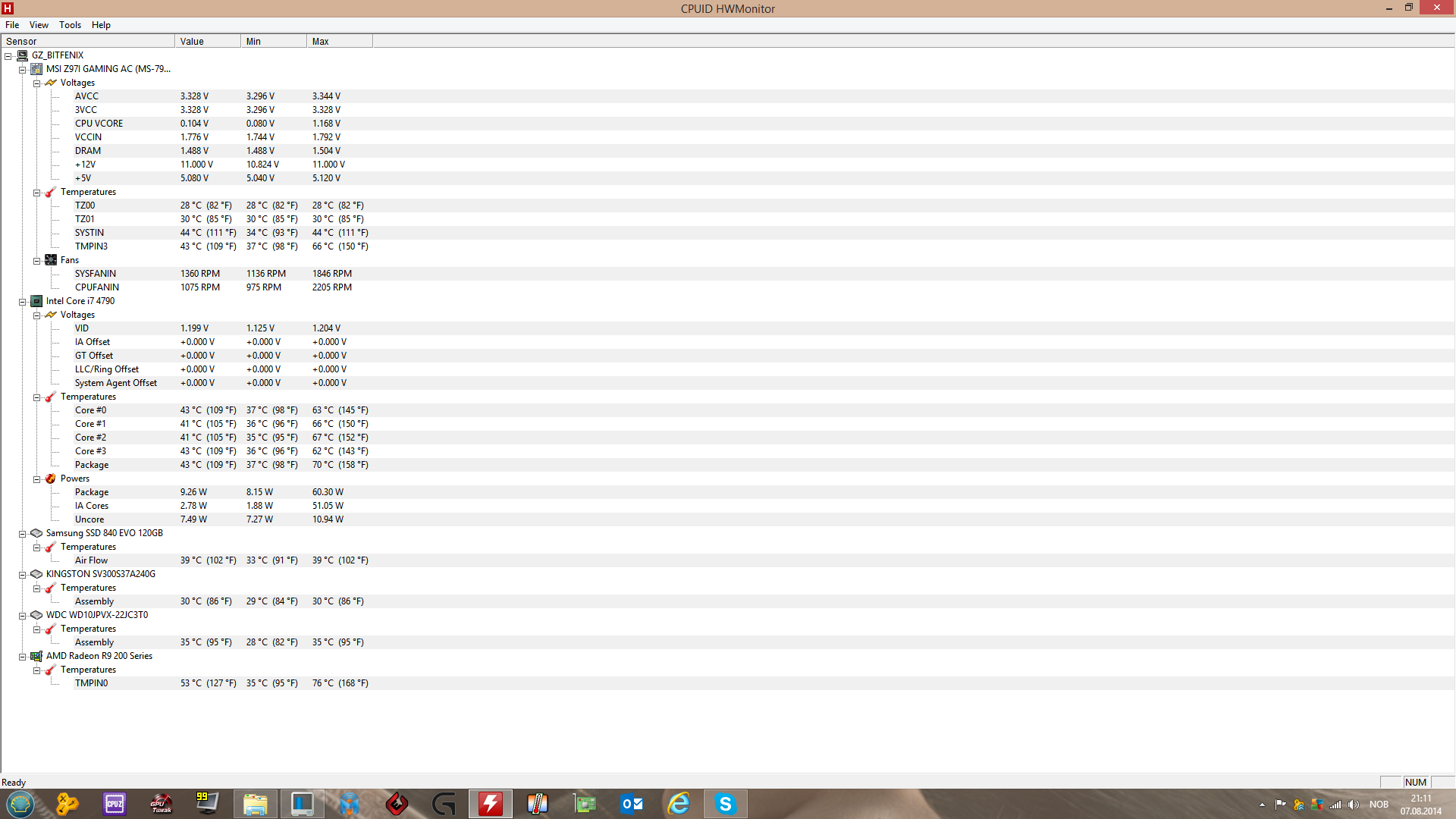Open Skype from the taskbar
This screenshot has height=819, width=1456.
pyautogui.click(x=725, y=804)
